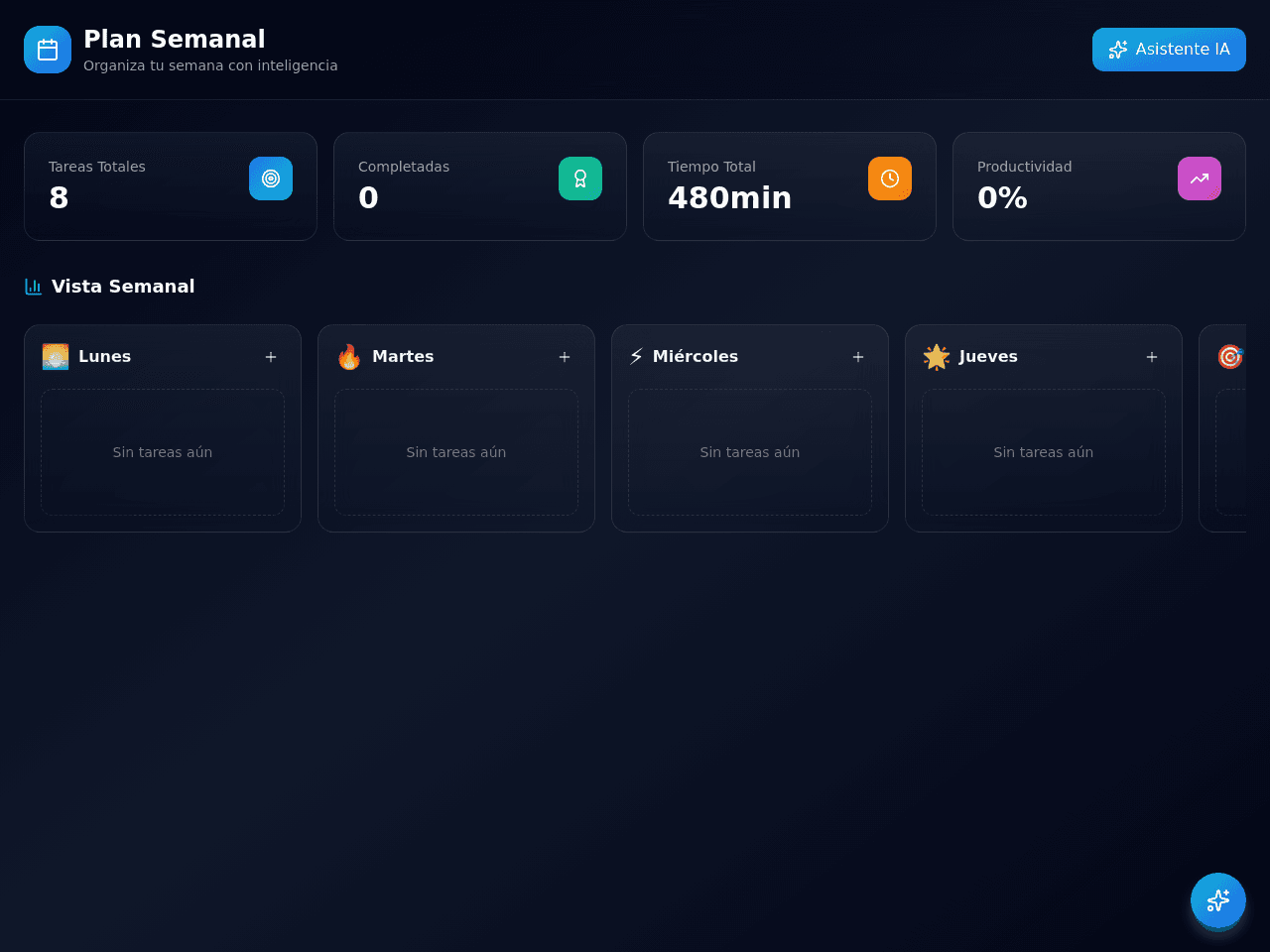Click 'Sin tareas aún' placeholder in Lunes
This screenshot has height=952, width=1270.
(x=163, y=452)
